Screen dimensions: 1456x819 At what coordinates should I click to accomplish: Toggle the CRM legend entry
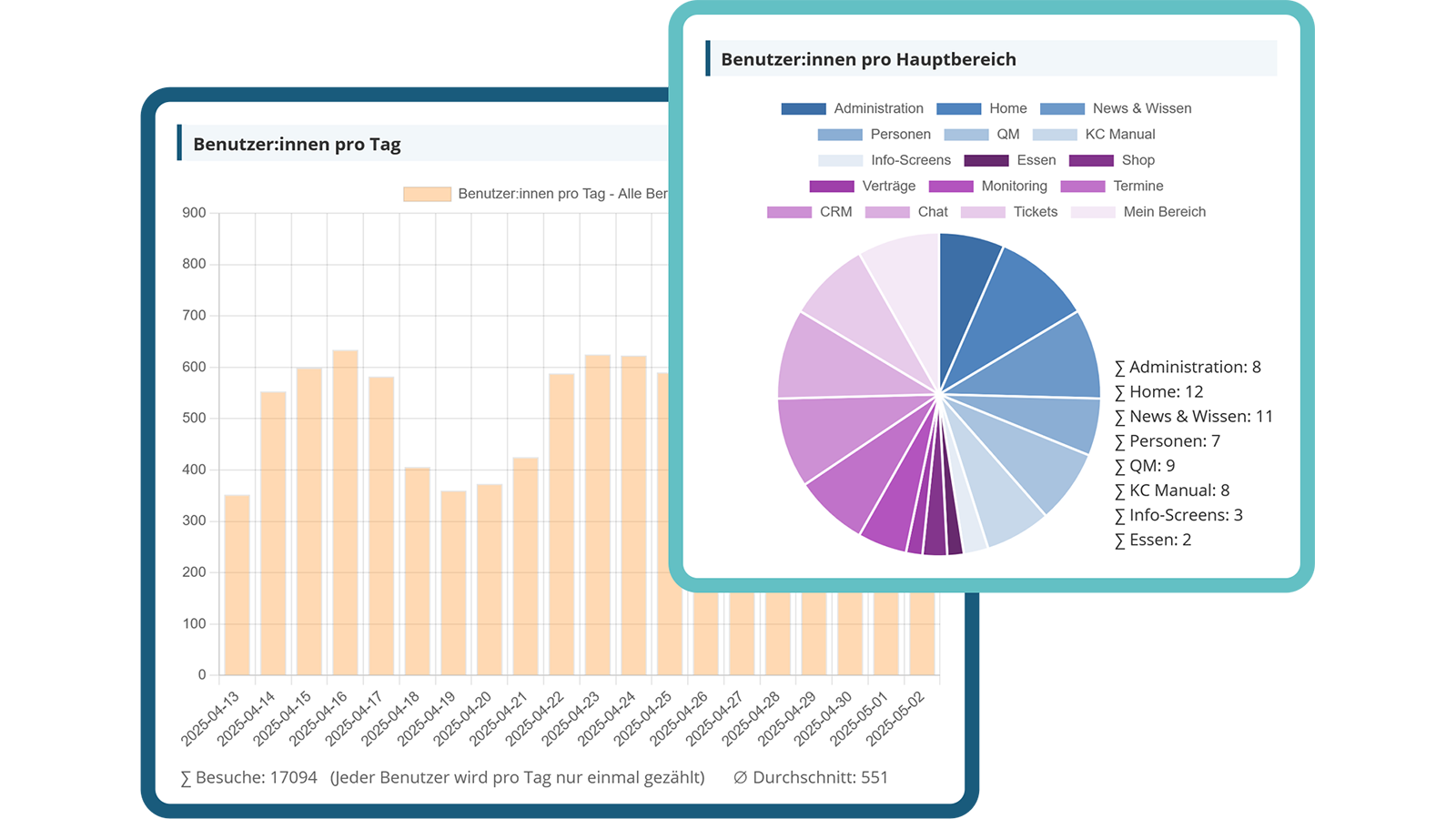tap(810, 212)
